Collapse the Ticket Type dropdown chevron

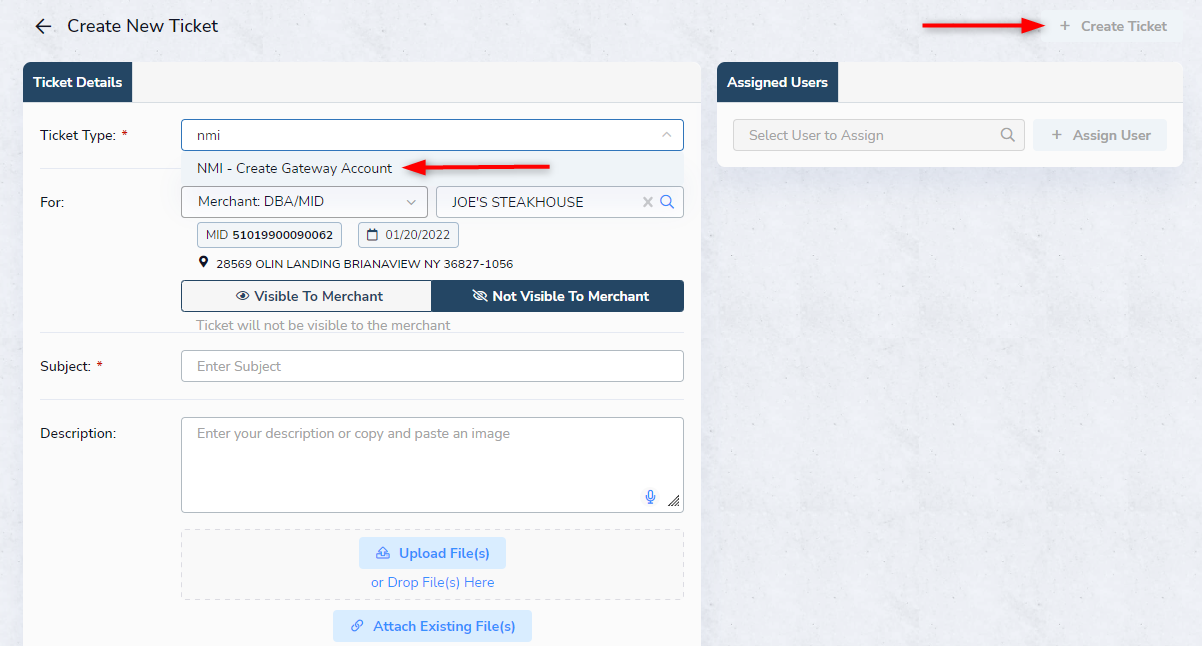(667, 135)
